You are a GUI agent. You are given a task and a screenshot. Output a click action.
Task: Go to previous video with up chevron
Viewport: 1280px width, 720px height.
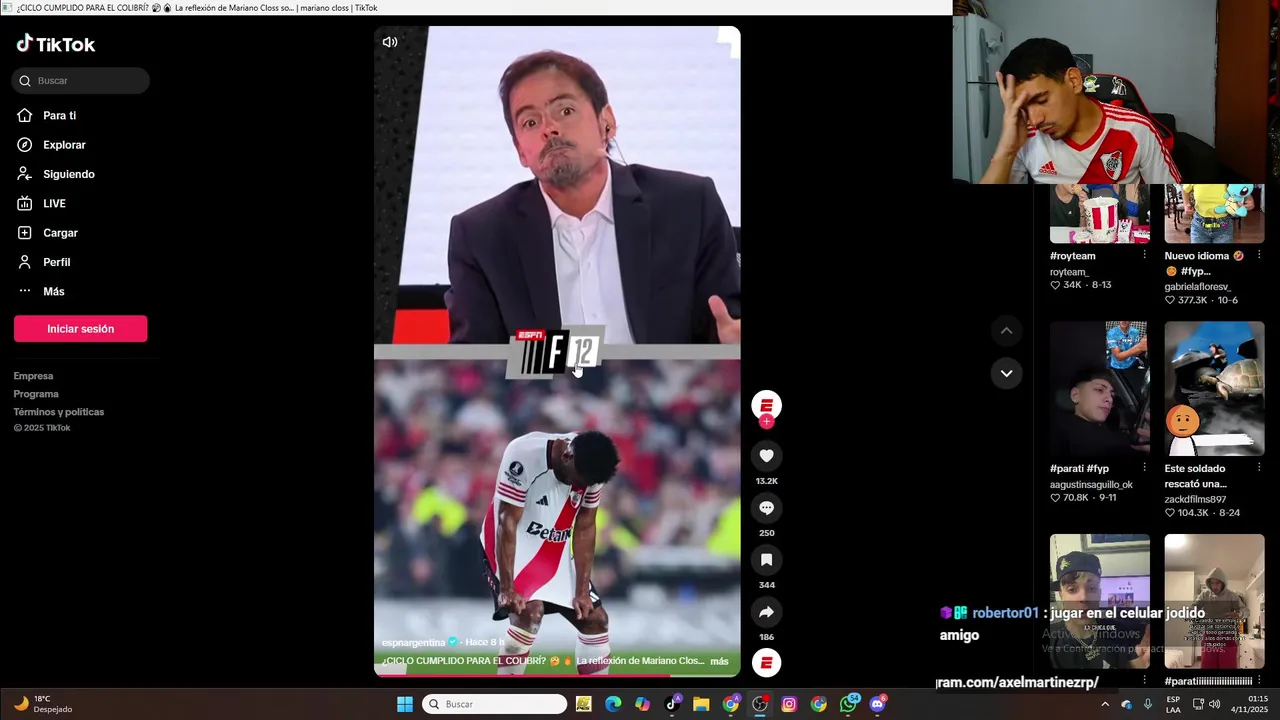pos(1007,331)
